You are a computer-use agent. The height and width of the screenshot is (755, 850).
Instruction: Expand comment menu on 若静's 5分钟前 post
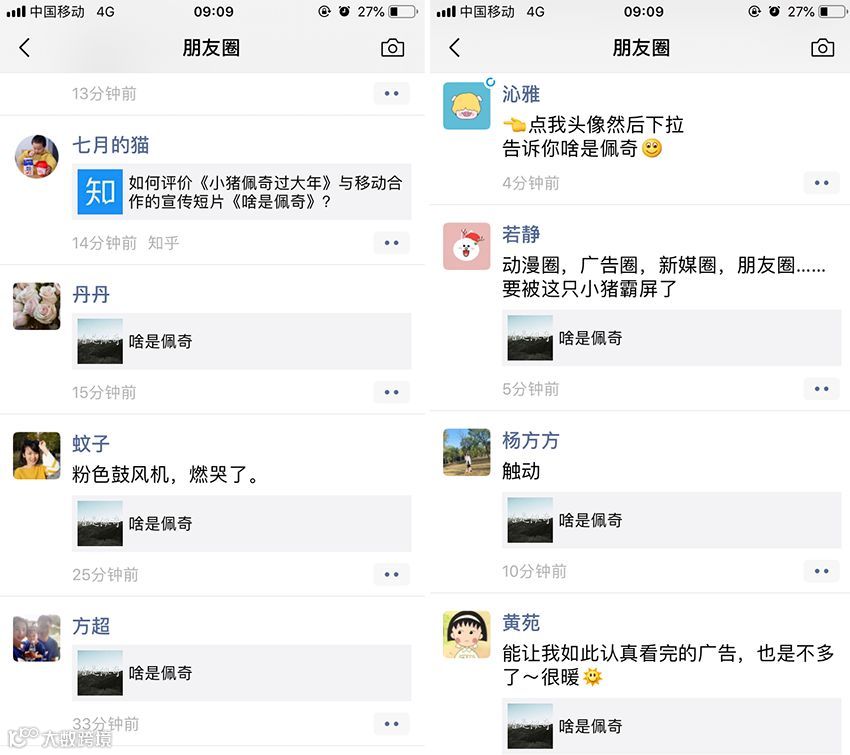(821, 389)
